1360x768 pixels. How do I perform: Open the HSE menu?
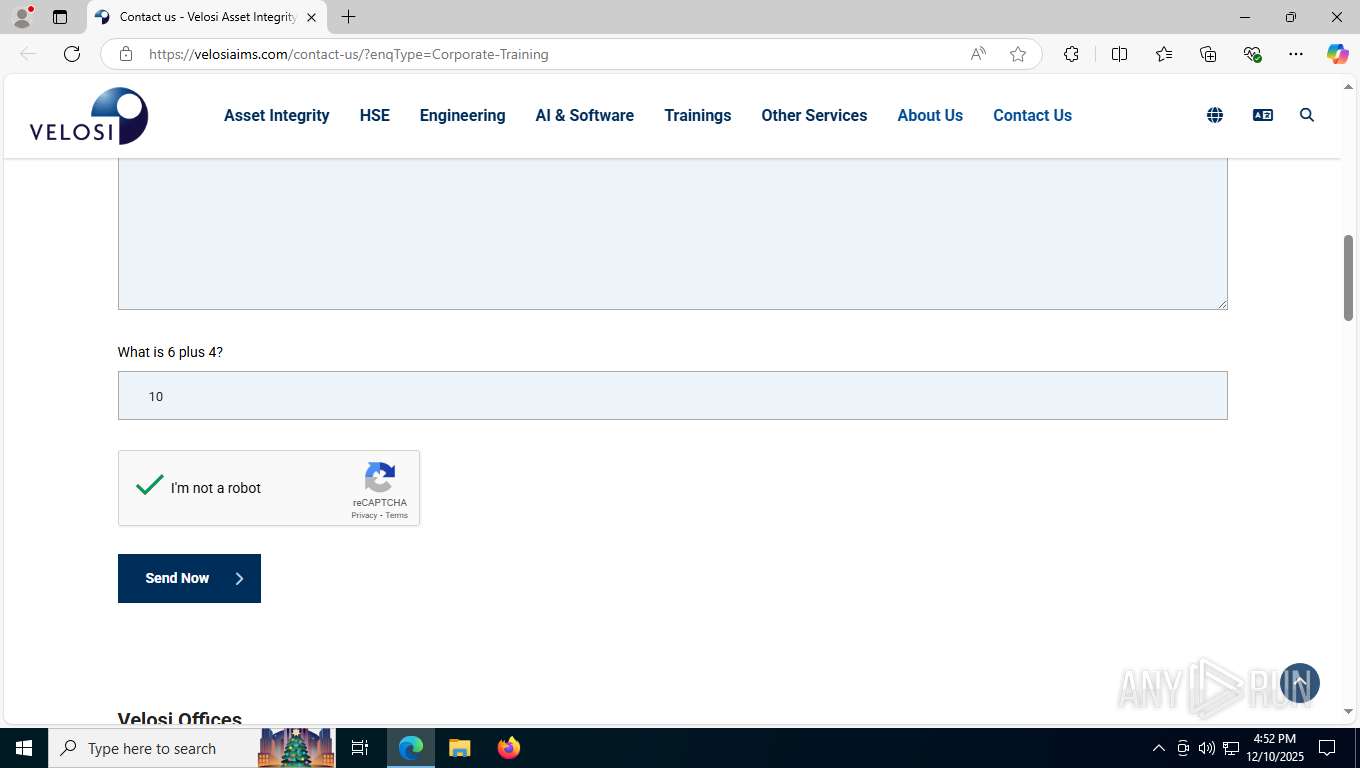coord(375,115)
